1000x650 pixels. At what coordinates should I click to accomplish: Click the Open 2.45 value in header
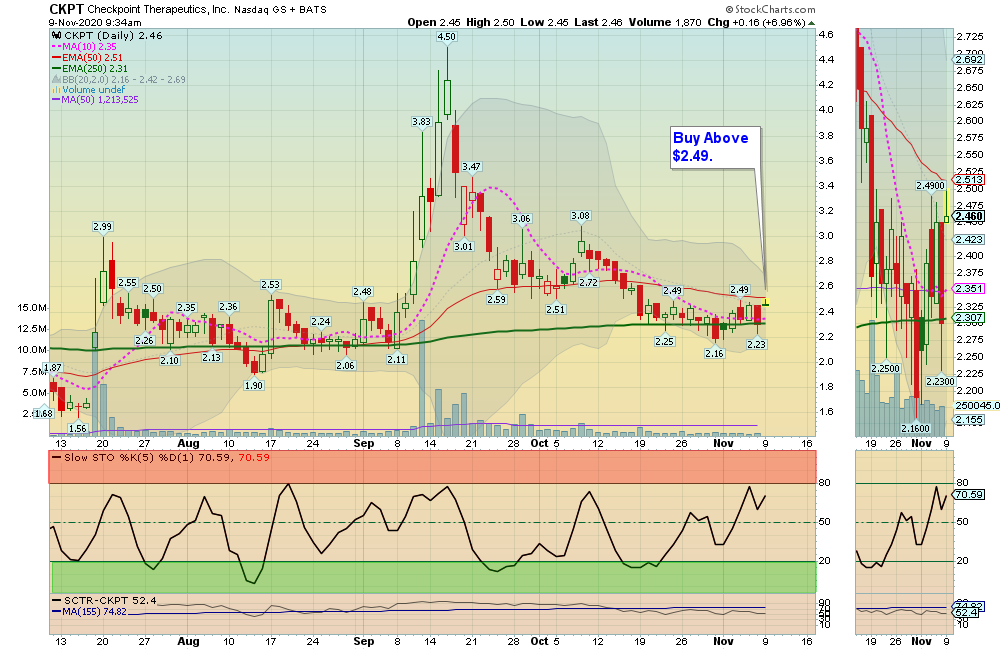(433, 22)
